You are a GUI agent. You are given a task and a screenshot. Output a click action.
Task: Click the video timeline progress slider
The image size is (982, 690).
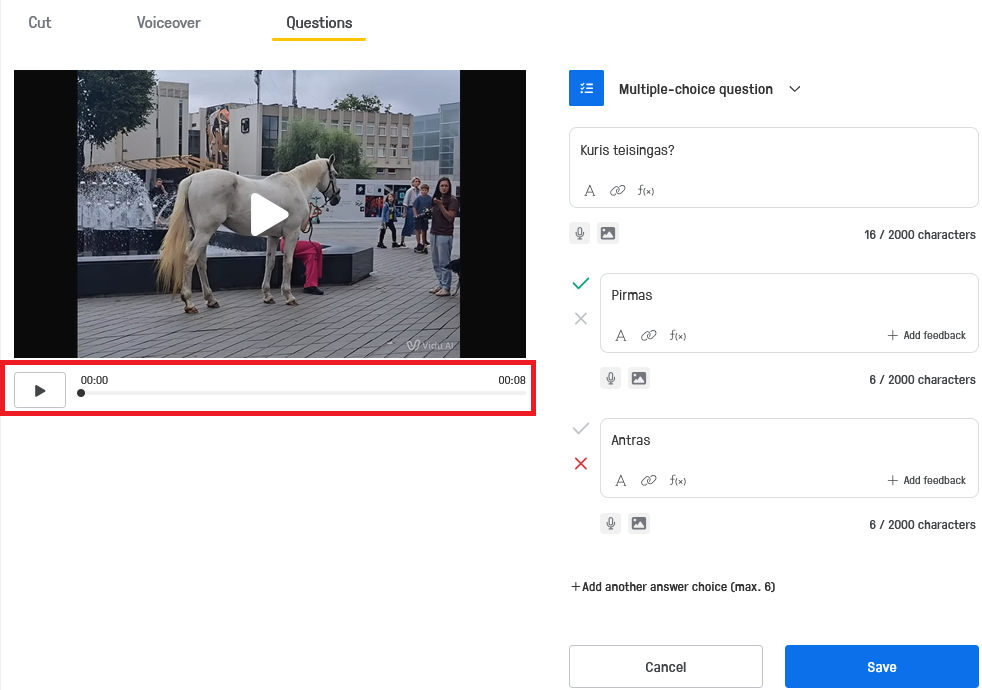(302, 393)
